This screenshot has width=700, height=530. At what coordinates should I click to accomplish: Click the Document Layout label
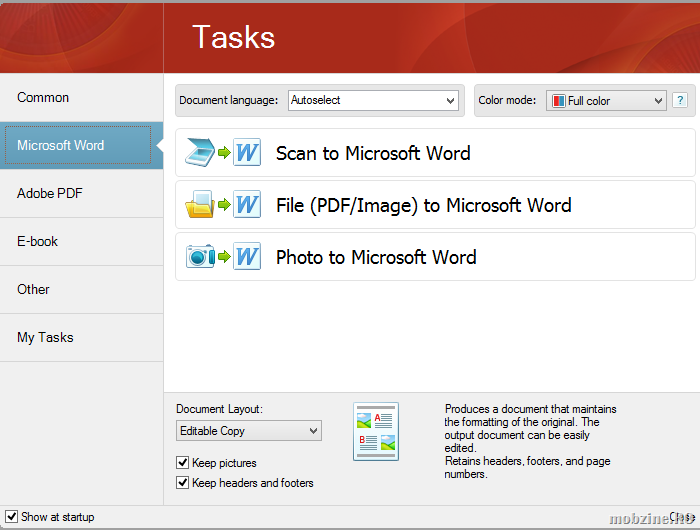coord(219,409)
